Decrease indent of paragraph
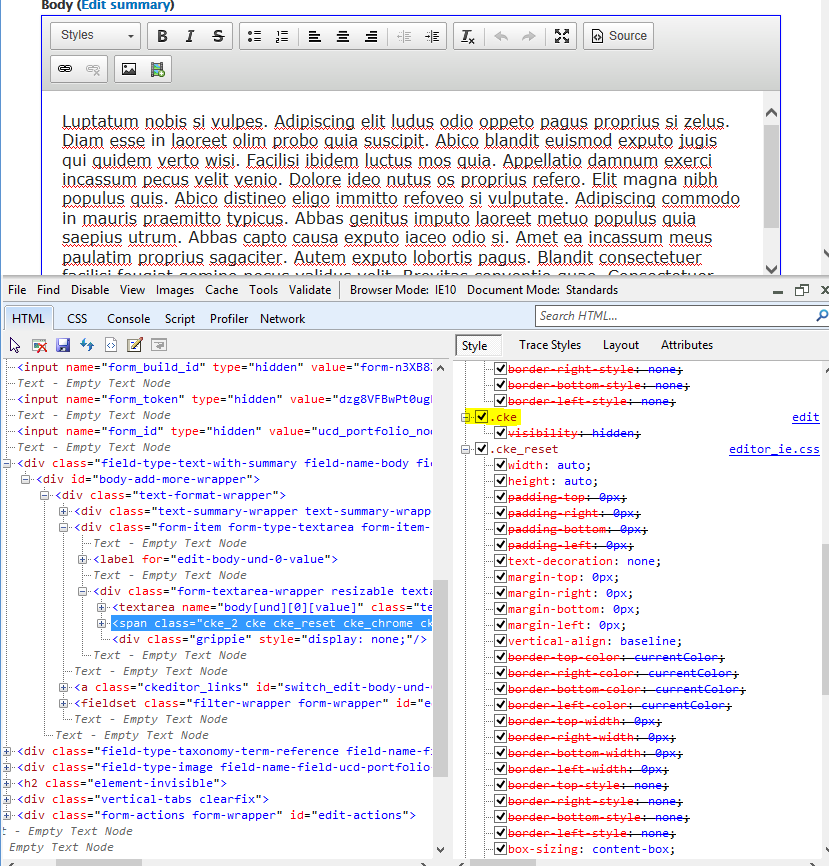829x866 pixels. click(x=404, y=36)
